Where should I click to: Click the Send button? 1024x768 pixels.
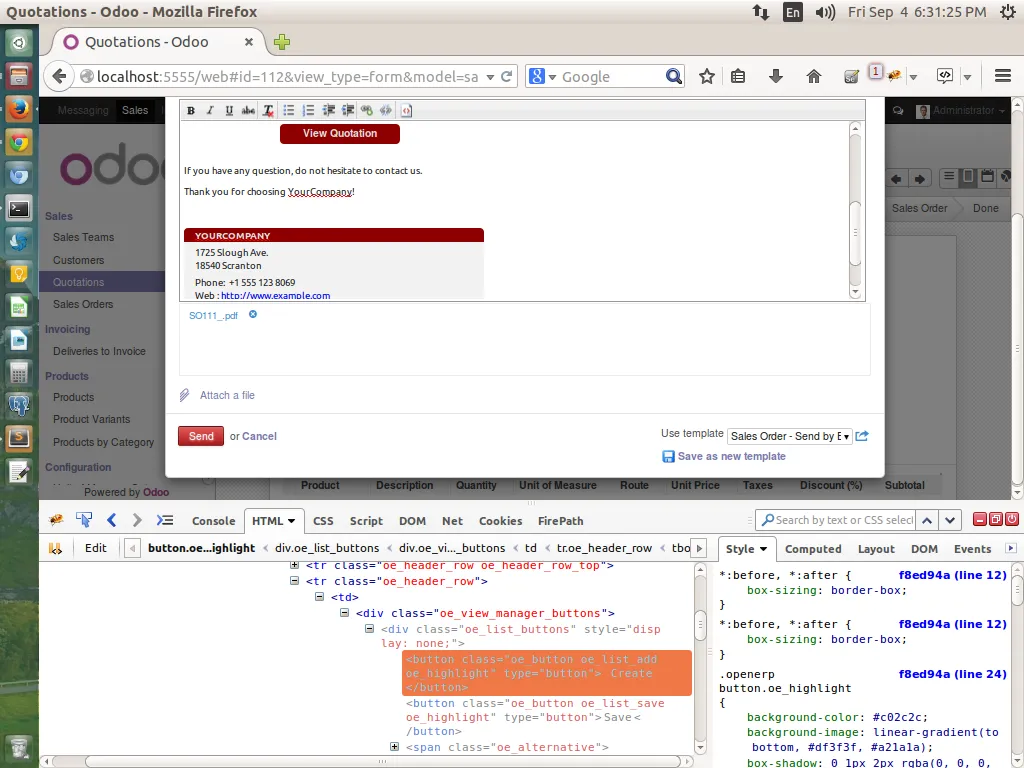[x=201, y=436]
